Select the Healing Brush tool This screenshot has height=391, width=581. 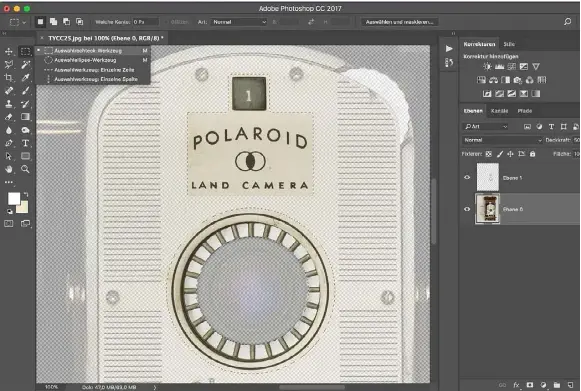(9, 91)
